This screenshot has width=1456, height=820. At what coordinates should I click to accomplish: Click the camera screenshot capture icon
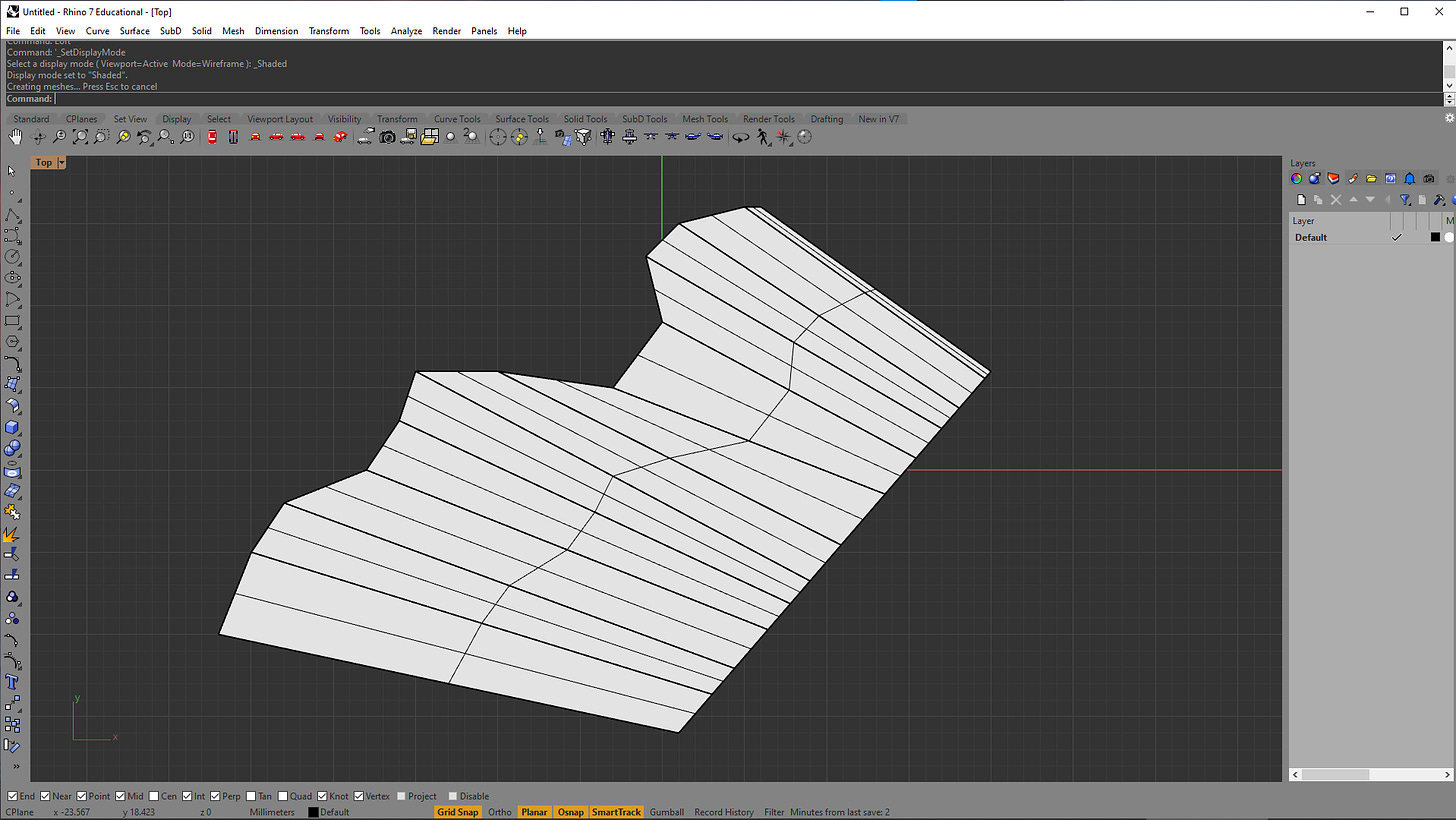[x=387, y=137]
